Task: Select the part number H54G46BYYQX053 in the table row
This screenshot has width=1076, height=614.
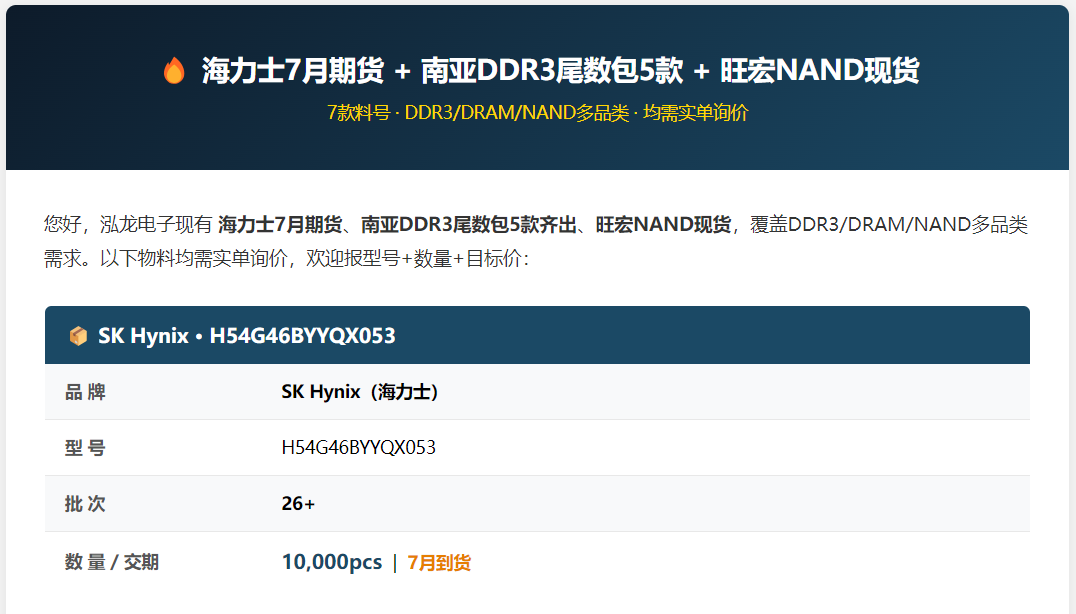Action: (358, 448)
